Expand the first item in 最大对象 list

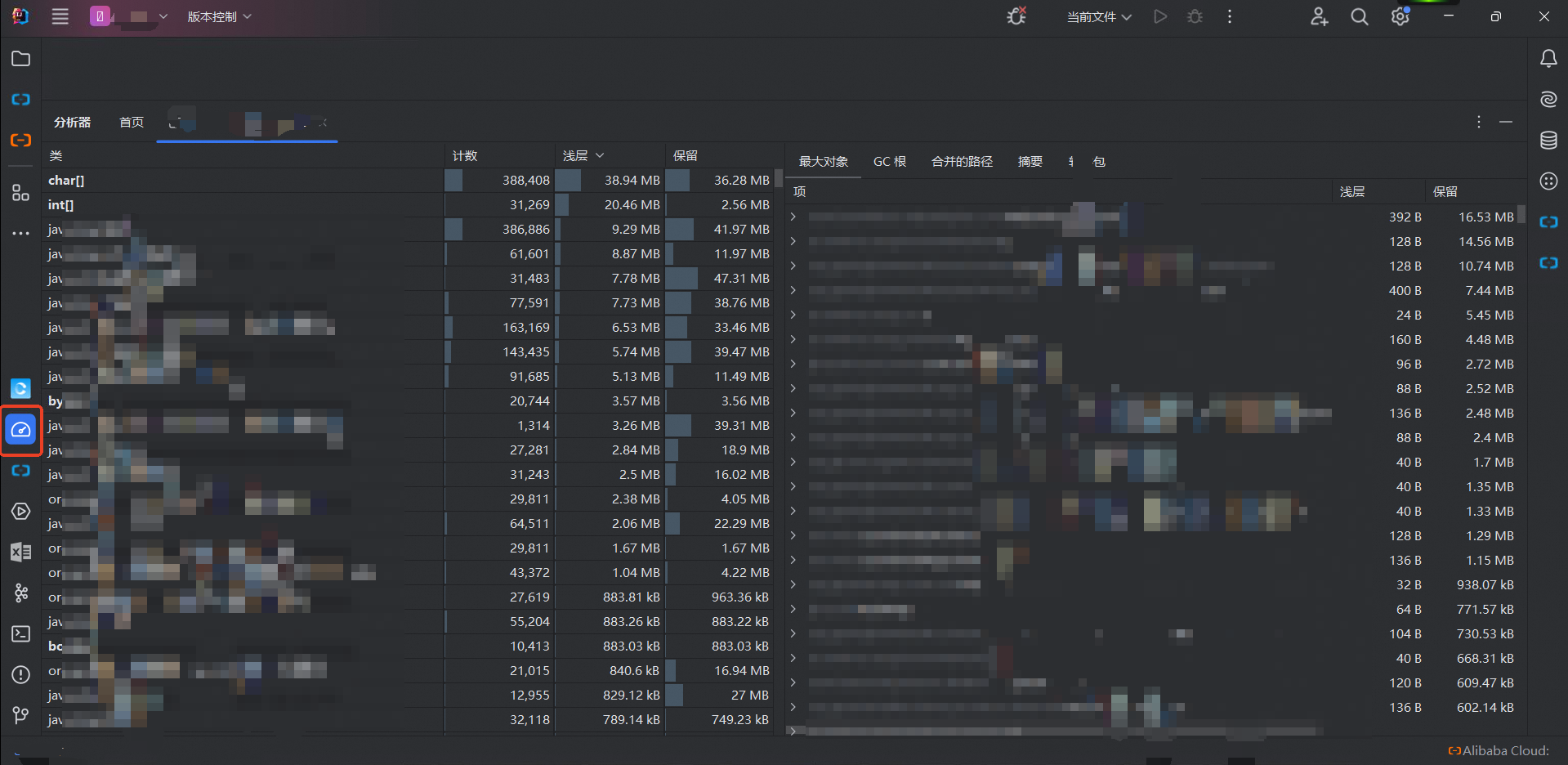[793, 217]
